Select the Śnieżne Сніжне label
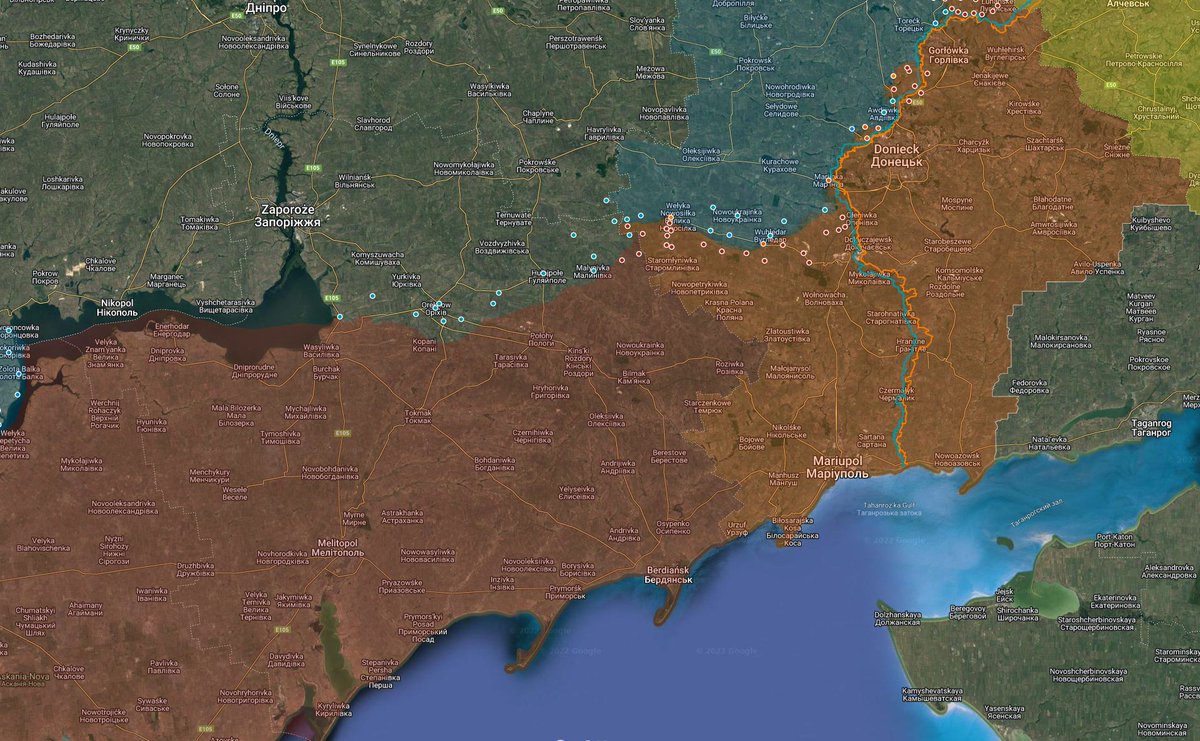Viewport: 1200px width, 741px height. [1116, 151]
